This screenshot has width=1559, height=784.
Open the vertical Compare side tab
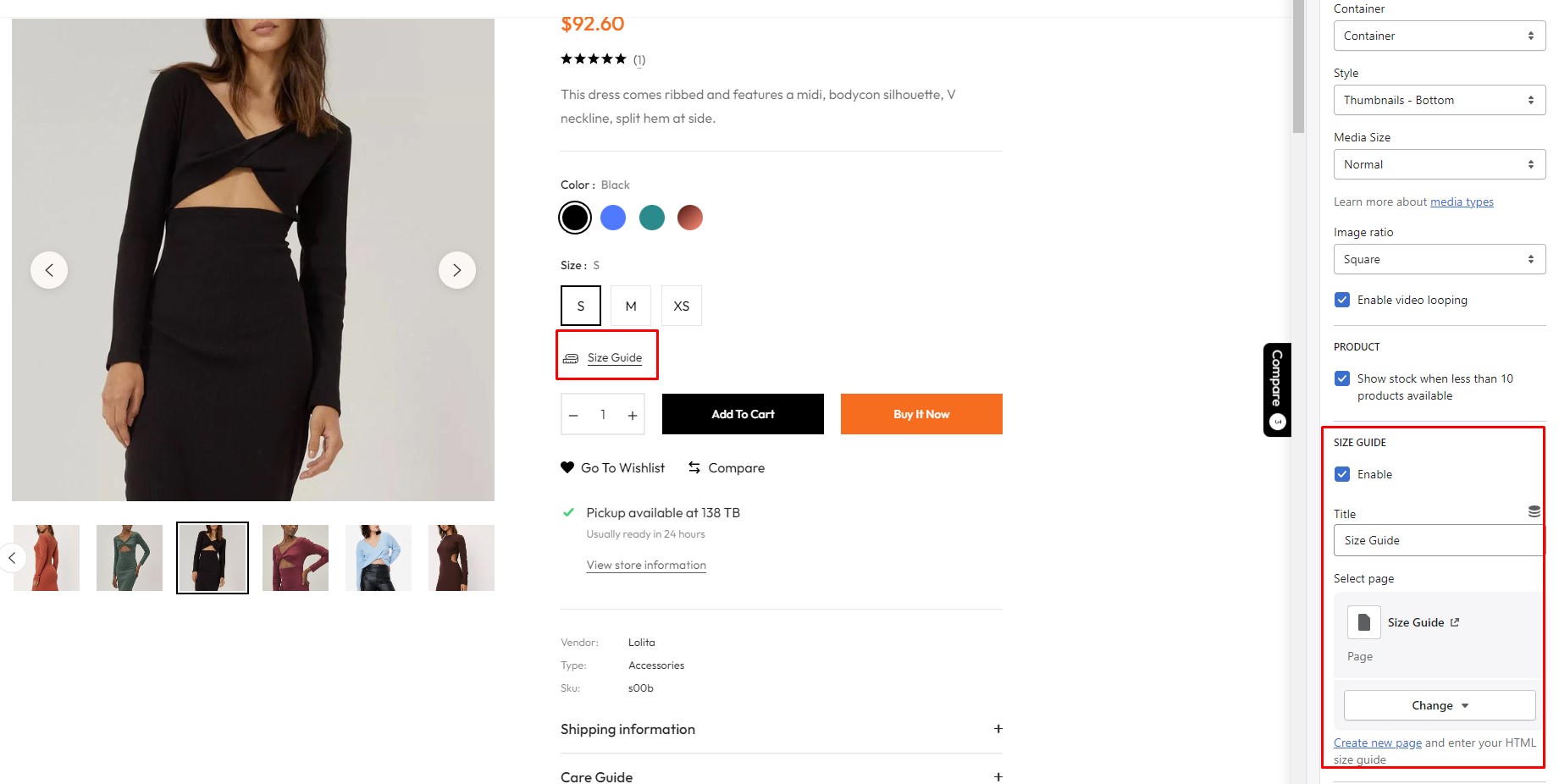click(1277, 389)
